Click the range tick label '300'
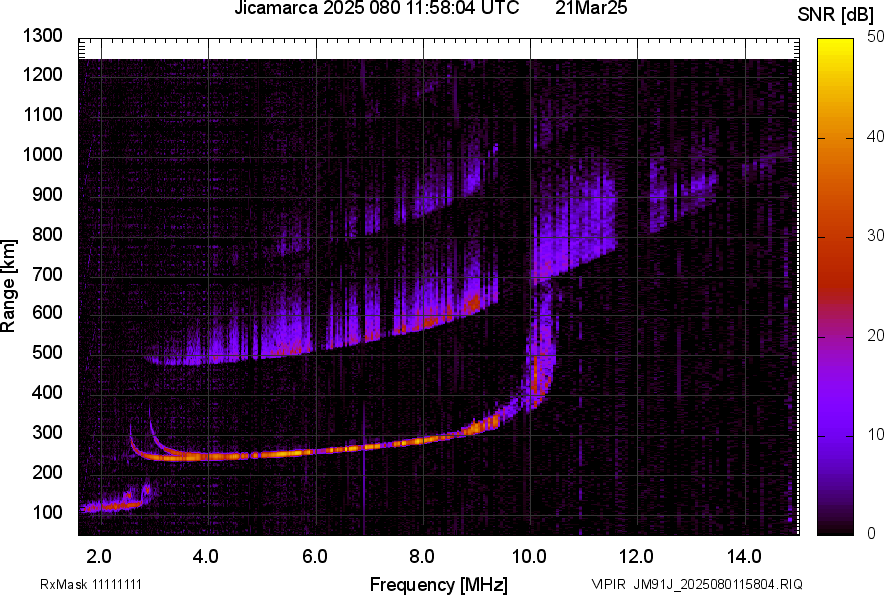This screenshot has height=595, width=884. tap(47, 432)
